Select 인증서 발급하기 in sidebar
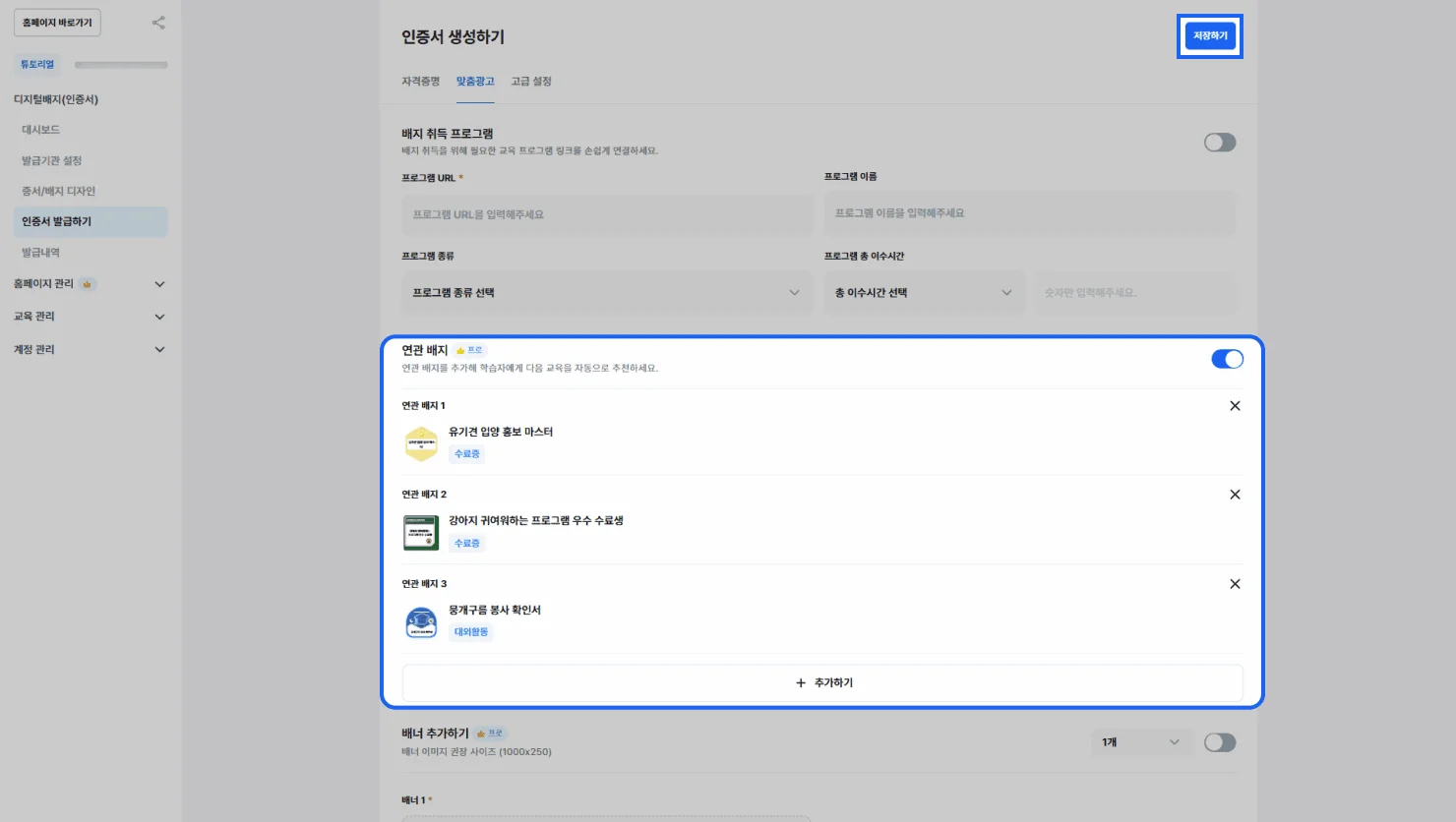The image size is (1456, 822). (90, 221)
